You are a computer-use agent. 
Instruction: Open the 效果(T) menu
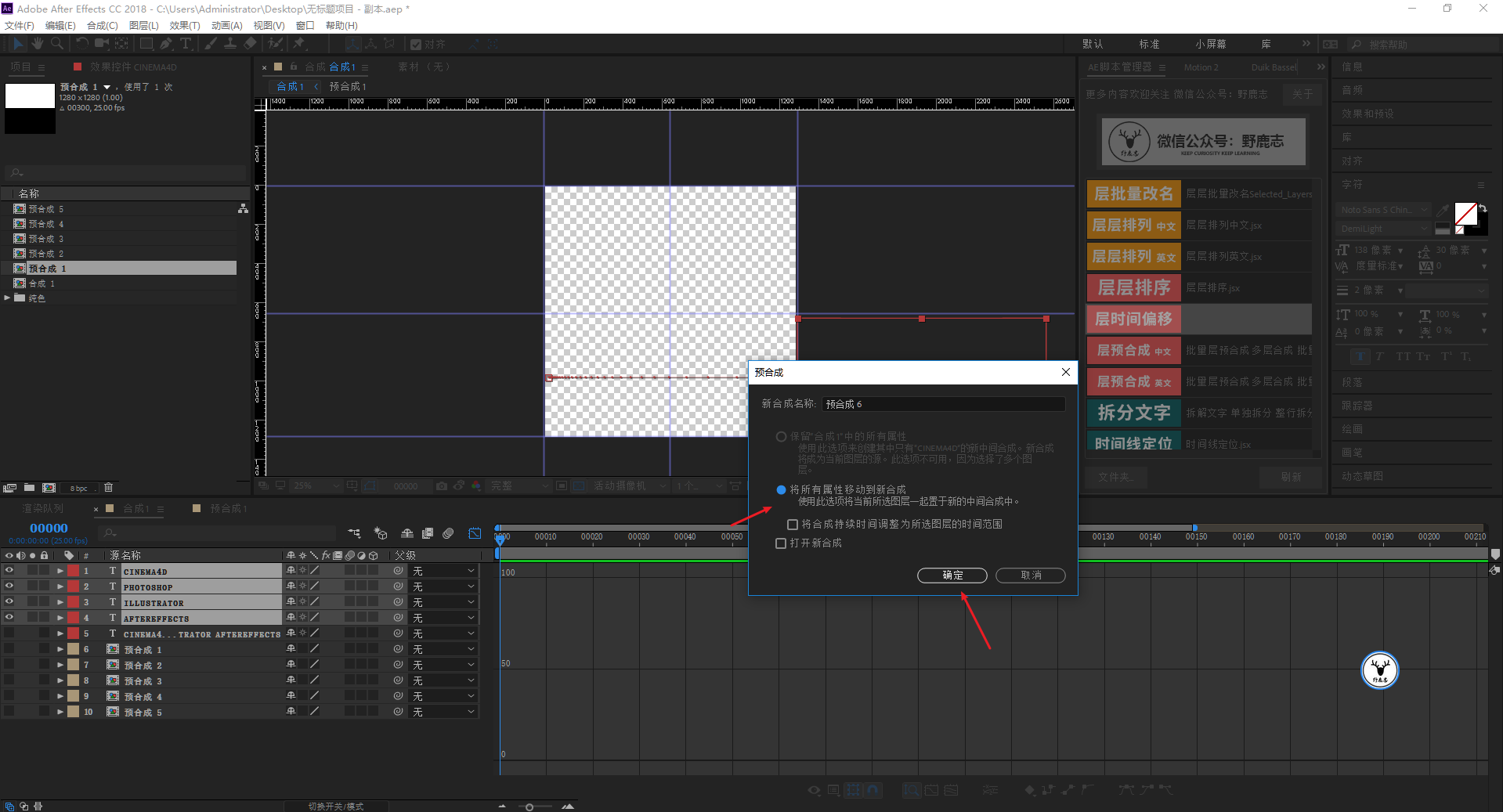[185, 26]
